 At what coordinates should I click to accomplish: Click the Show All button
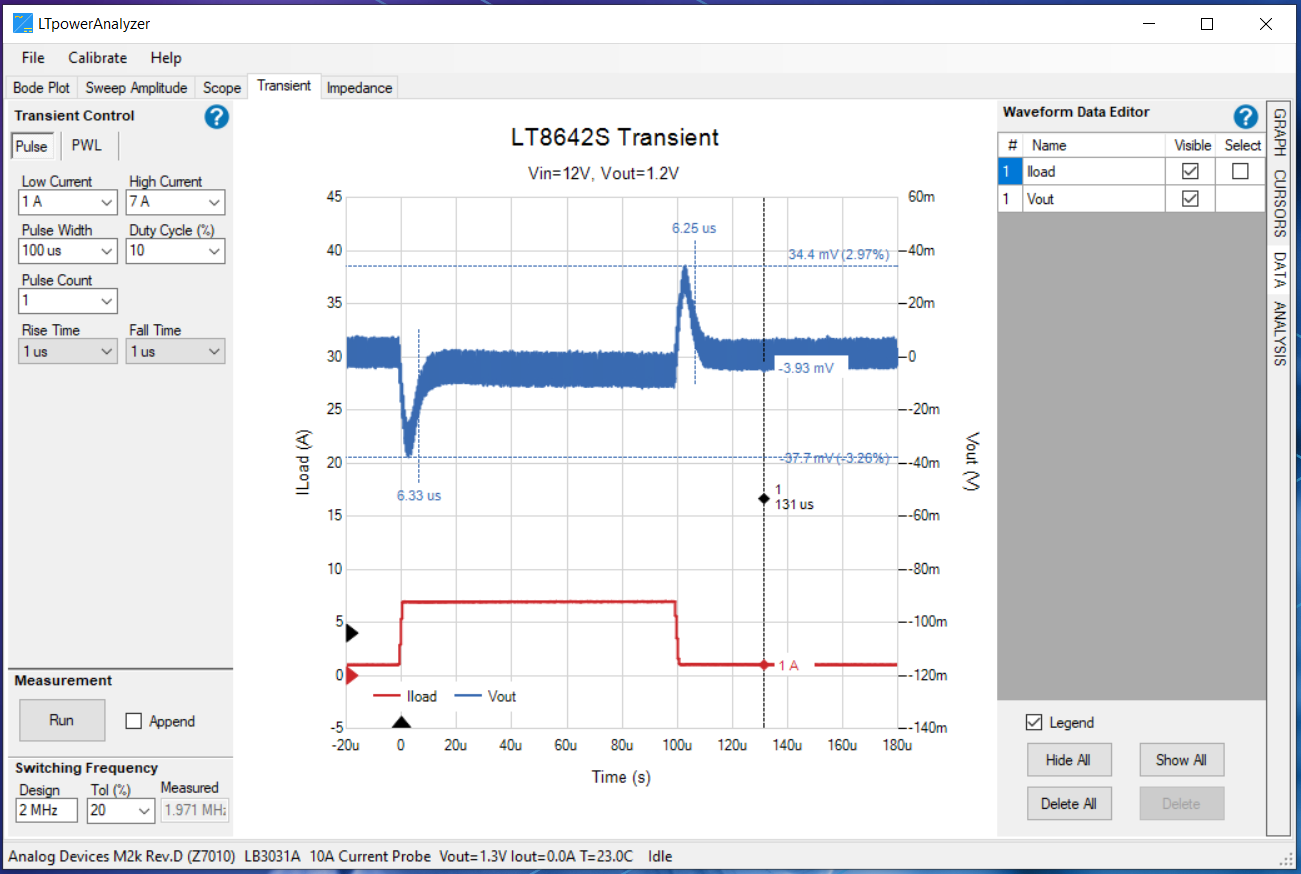coord(1181,759)
